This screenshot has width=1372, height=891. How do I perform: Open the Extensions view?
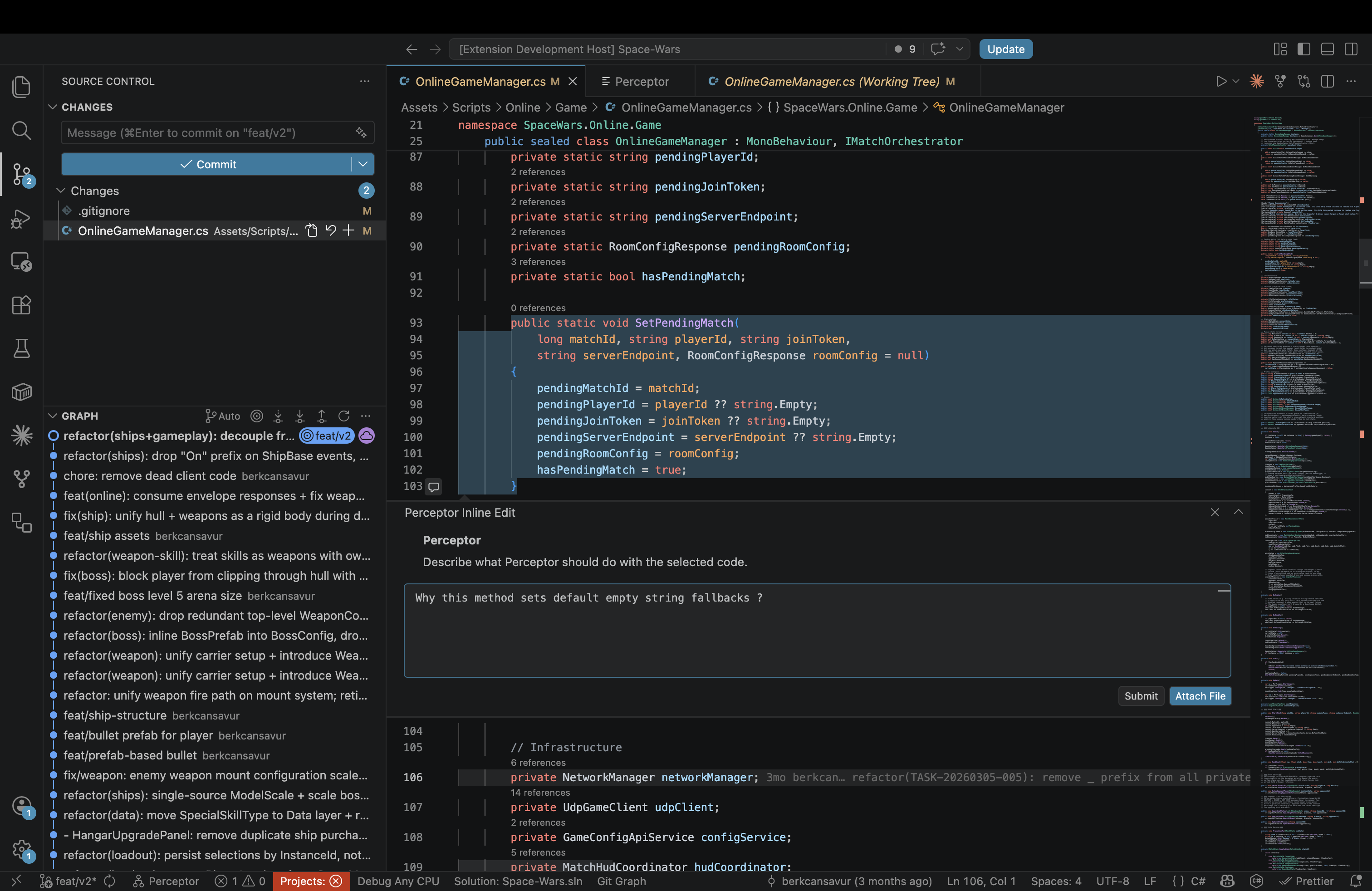click(x=21, y=305)
